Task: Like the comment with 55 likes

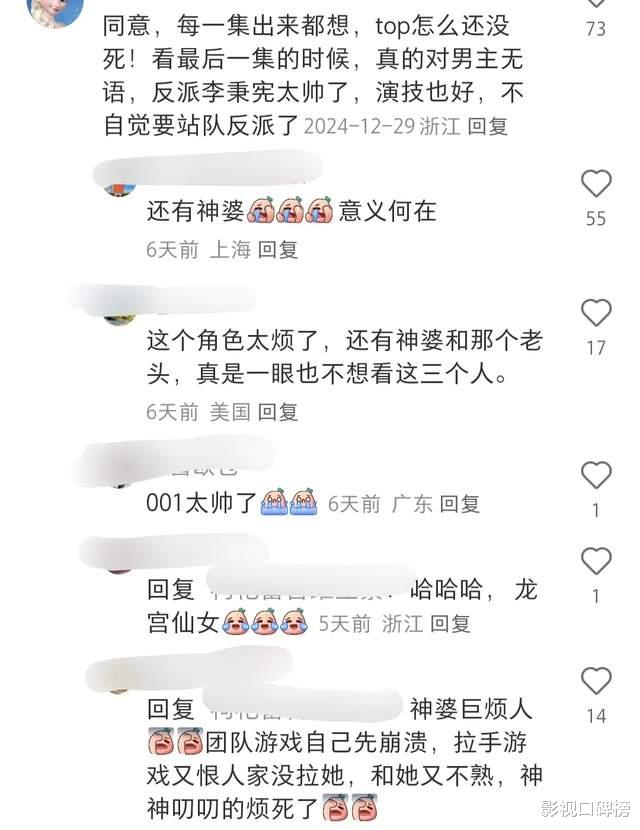Action: click(596, 184)
